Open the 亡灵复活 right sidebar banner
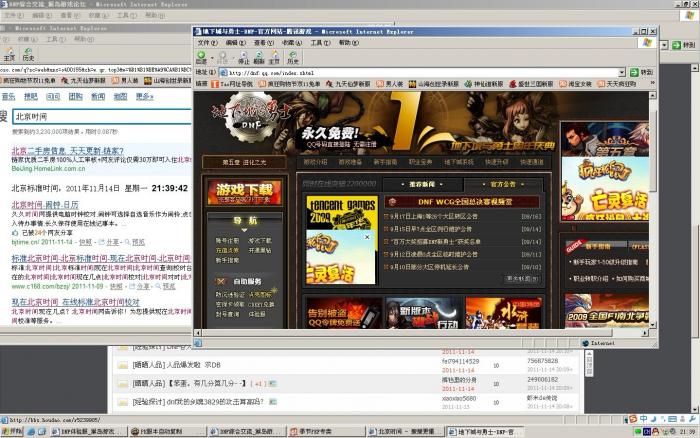This screenshot has width=700, height=438. 605,188
